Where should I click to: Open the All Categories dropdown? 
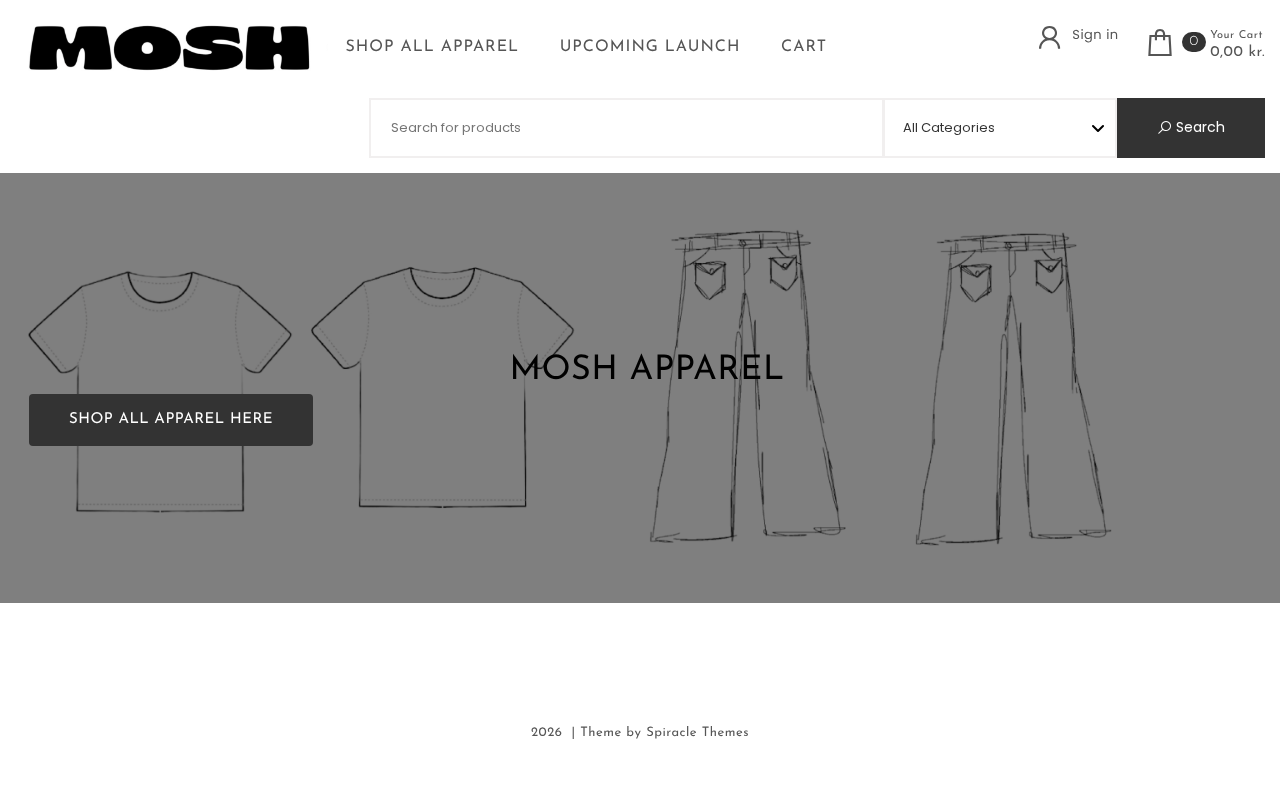[x=1000, y=128]
